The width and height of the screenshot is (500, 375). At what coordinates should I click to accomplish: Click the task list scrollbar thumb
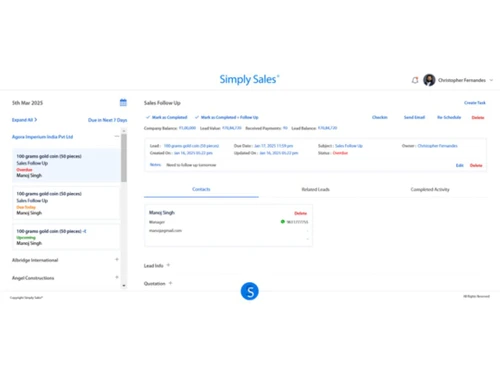(x=124, y=158)
